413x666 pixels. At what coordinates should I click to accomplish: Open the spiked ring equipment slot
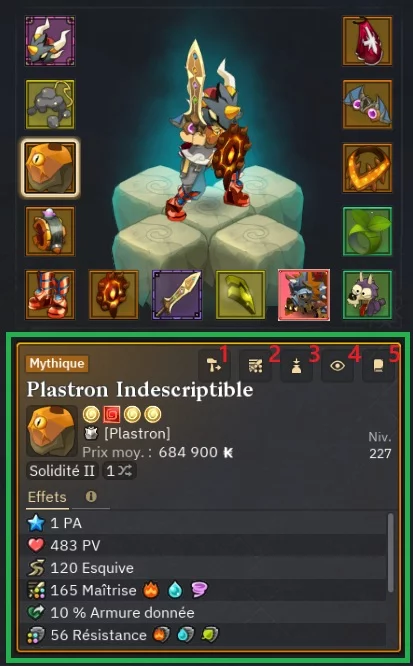click(50, 231)
